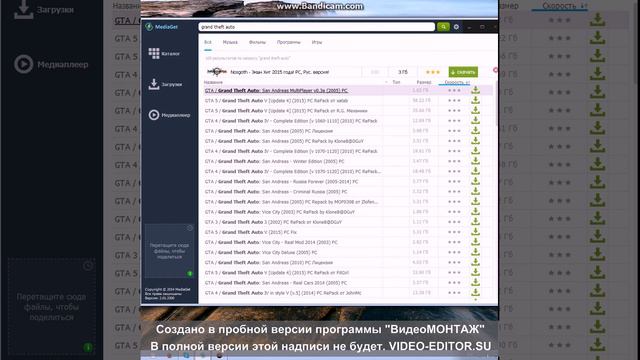Select title 'Grand Theft Auto V (2015) PC Fix'
Screen dimensions: 640x360
[x=251, y=232]
